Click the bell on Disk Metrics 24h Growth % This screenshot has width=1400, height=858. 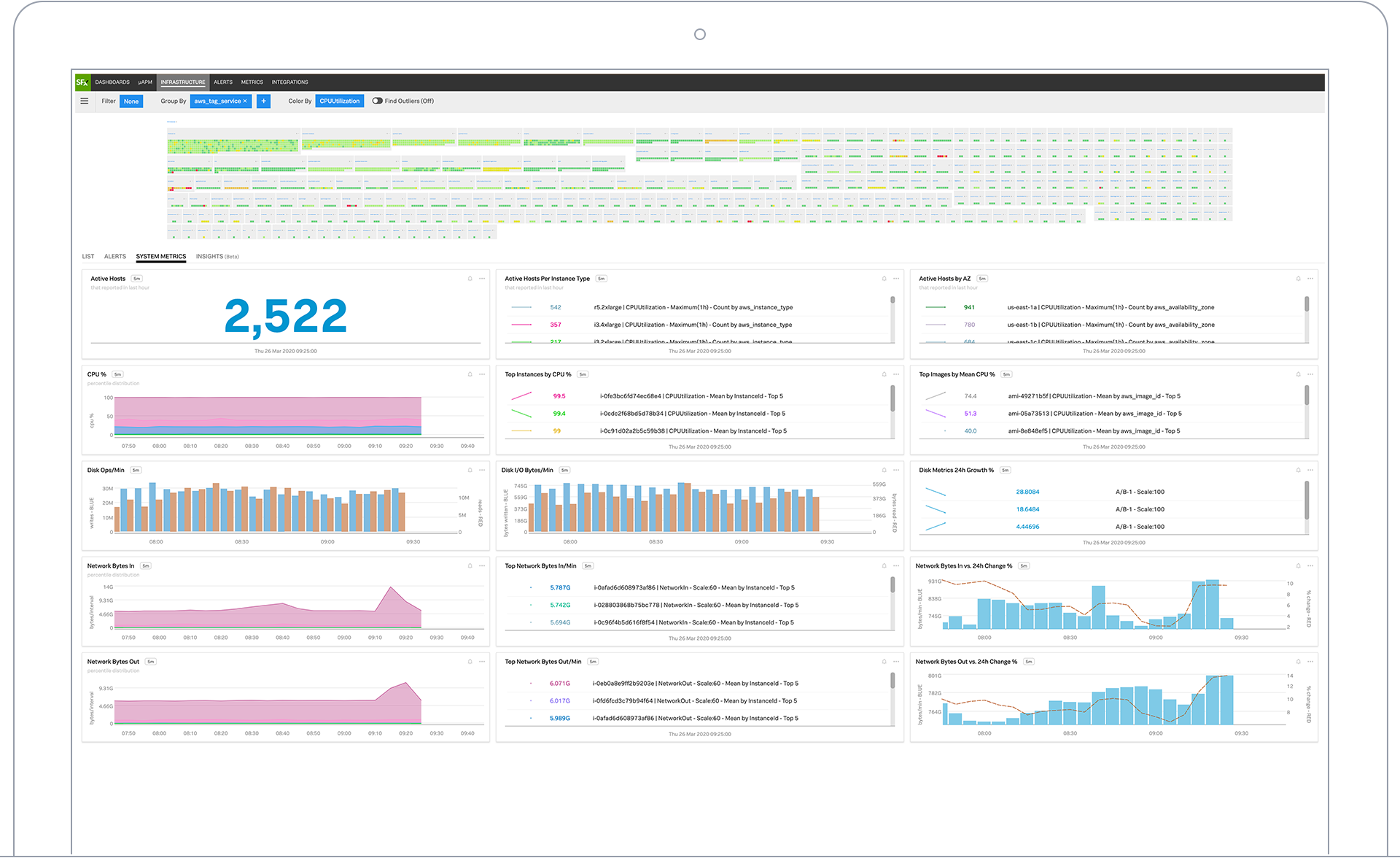pos(1299,470)
